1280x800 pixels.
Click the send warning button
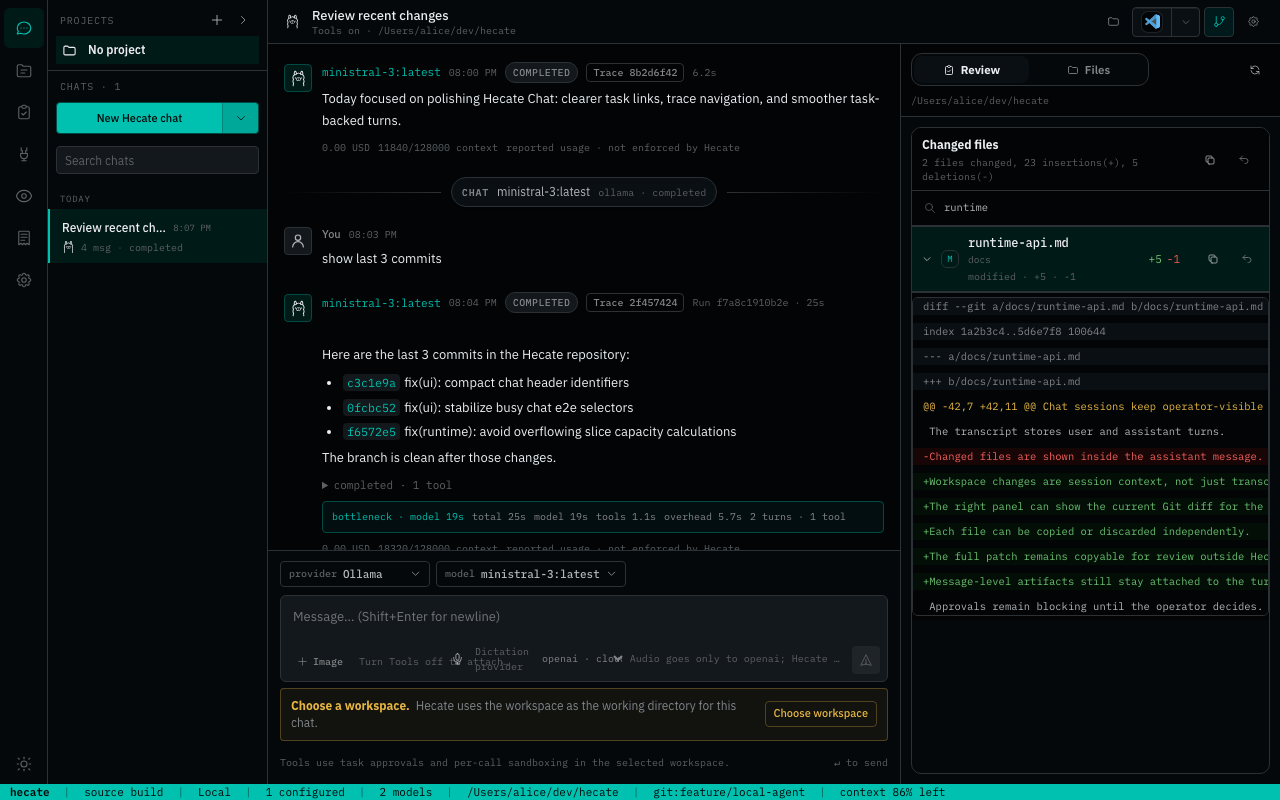[866, 660]
